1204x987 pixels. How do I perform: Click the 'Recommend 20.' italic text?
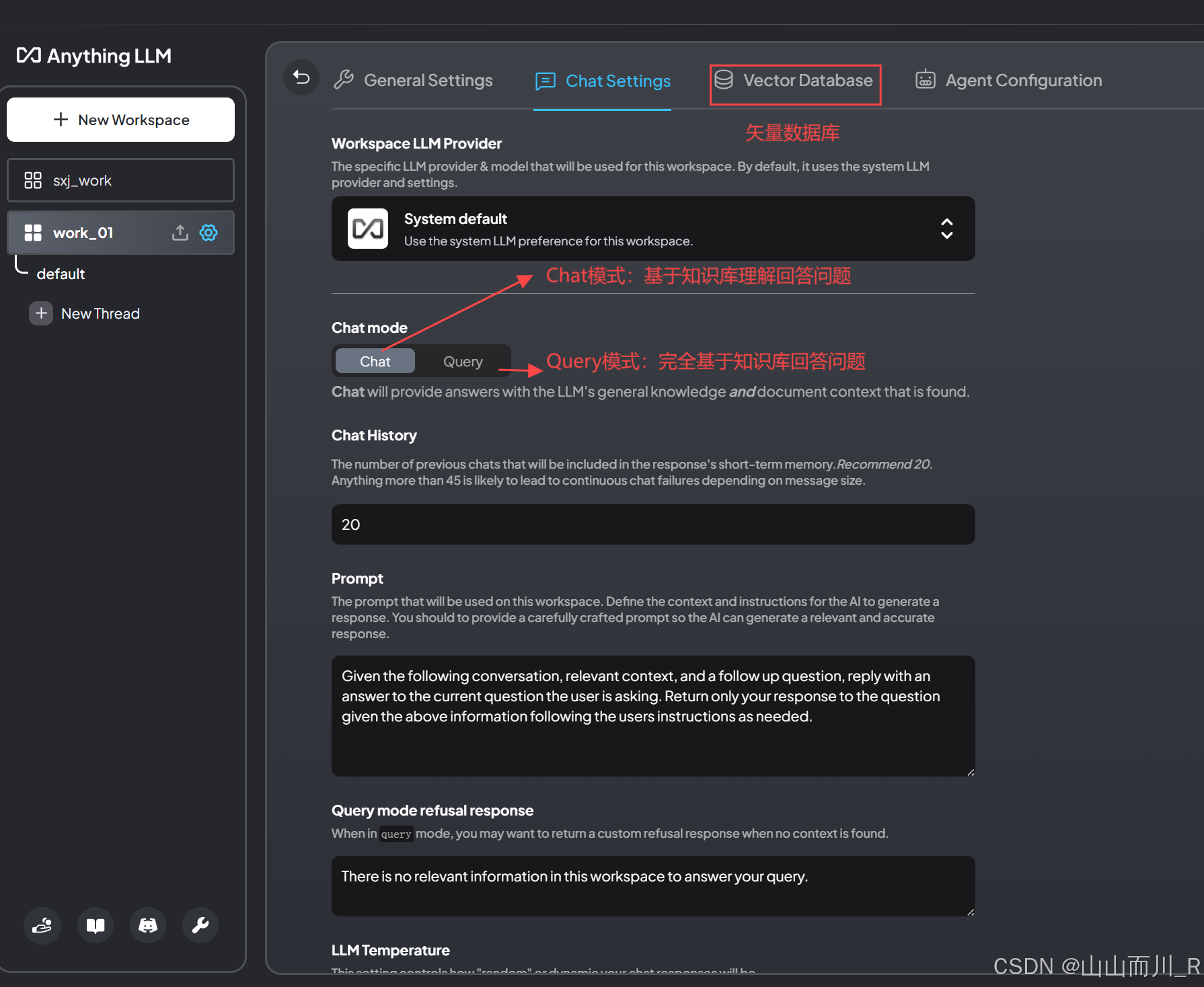885,464
